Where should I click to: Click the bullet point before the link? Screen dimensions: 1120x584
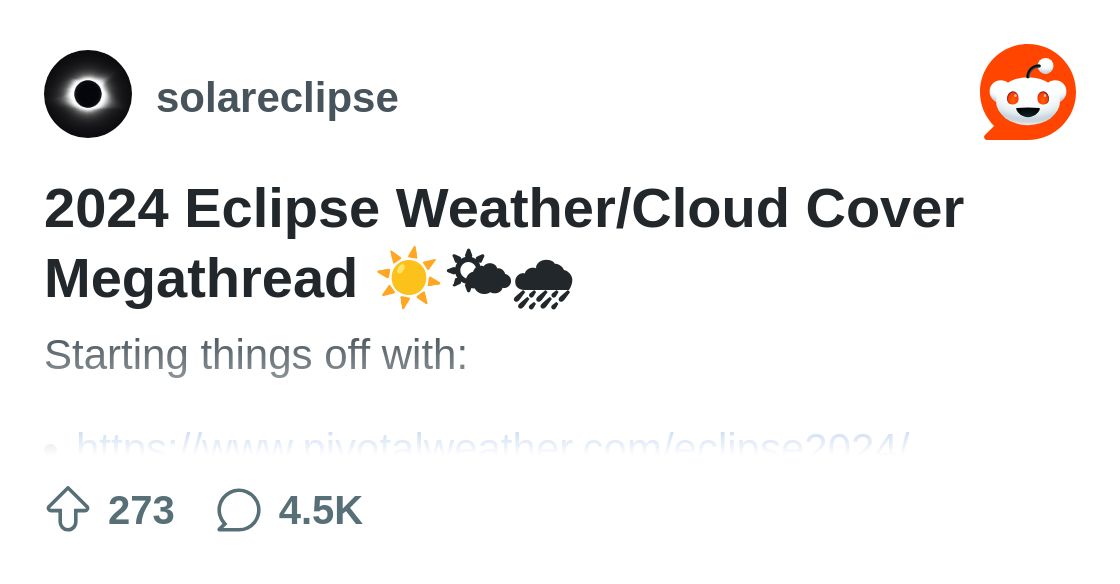tap(51, 448)
